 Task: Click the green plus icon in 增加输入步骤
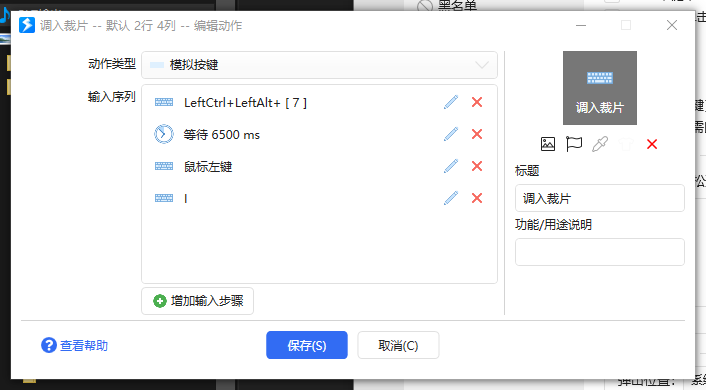coord(160,301)
